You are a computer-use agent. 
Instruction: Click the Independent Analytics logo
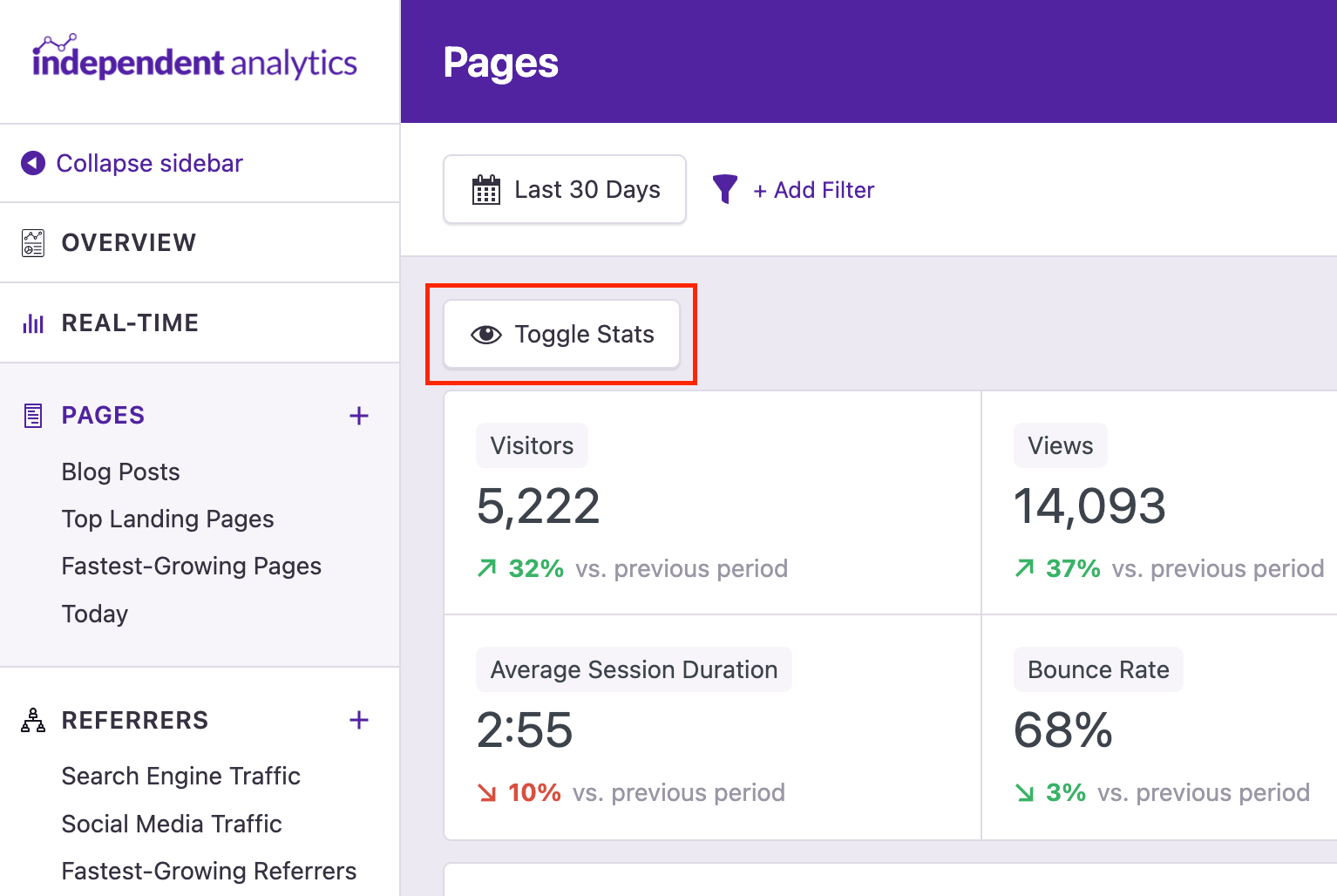coord(193,60)
